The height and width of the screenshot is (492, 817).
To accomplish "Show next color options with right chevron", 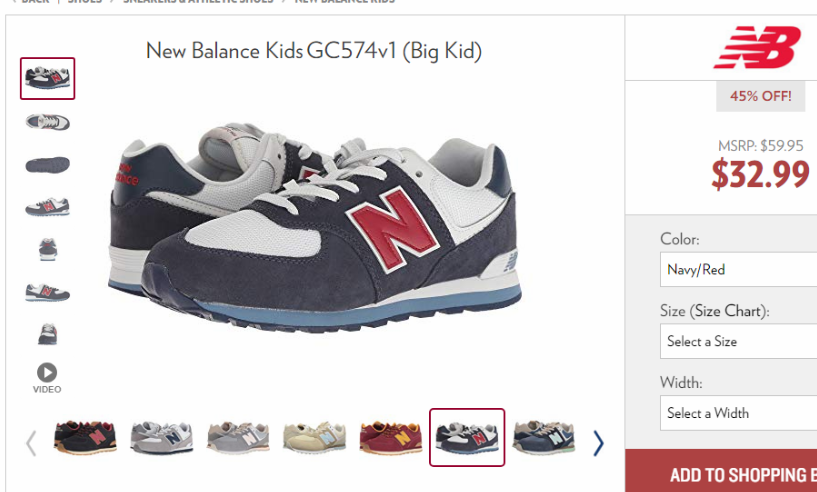I will (598, 443).
